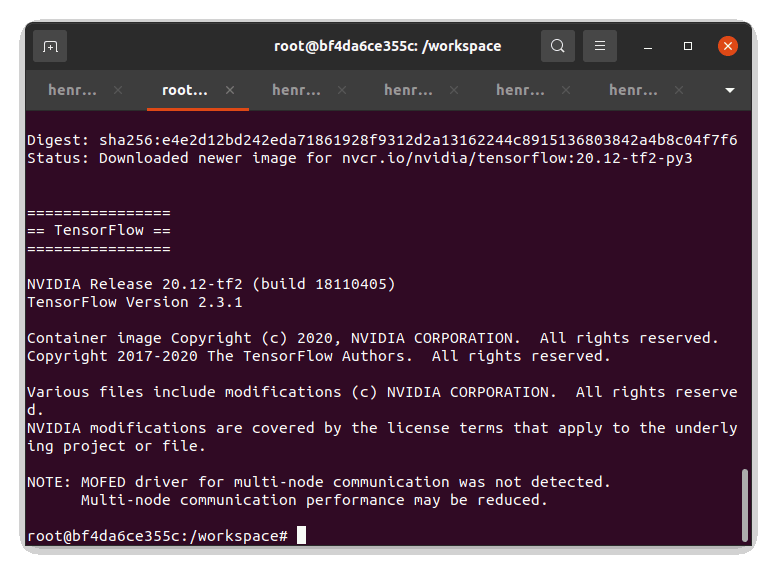Close the sixth tab
The height and width of the screenshot is (574, 777).
(679, 90)
